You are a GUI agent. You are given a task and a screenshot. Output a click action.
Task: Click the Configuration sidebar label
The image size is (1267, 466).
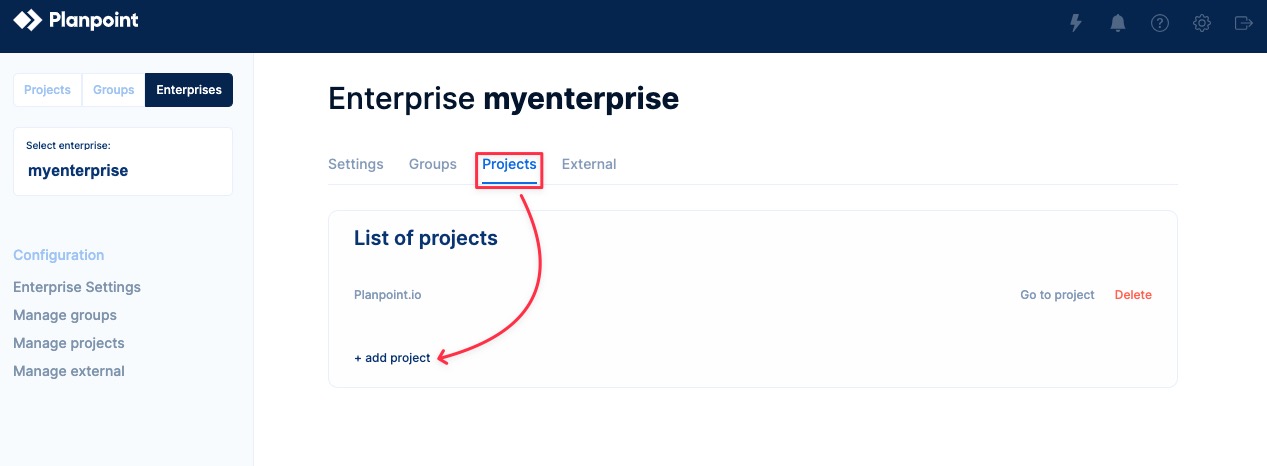[x=59, y=255]
